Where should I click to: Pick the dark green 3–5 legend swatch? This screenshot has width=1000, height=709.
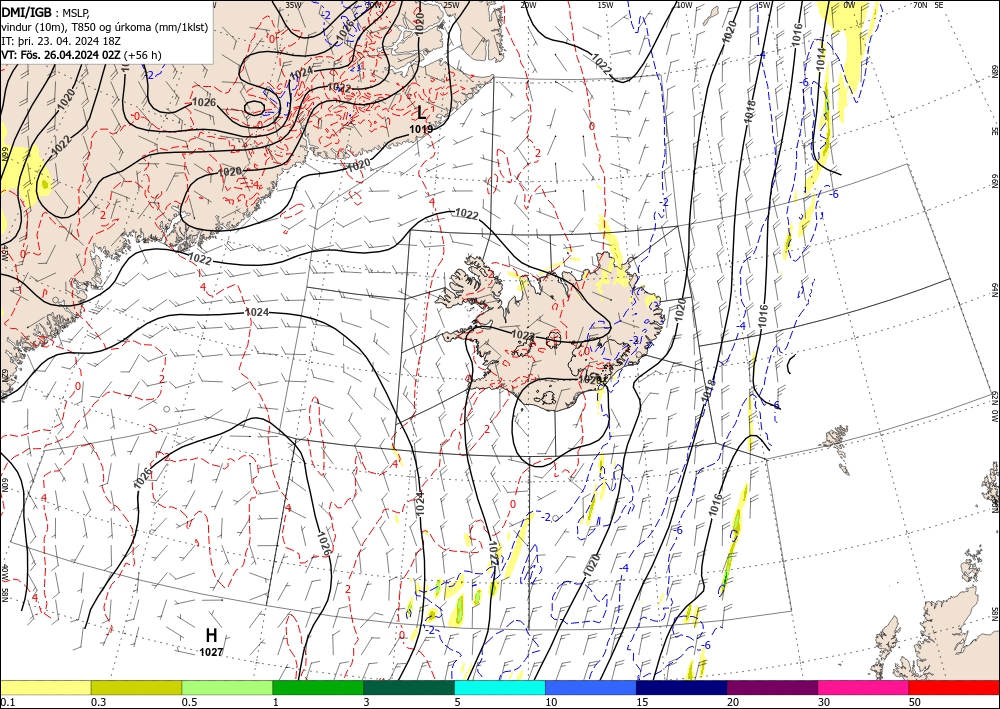pos(409,687)
